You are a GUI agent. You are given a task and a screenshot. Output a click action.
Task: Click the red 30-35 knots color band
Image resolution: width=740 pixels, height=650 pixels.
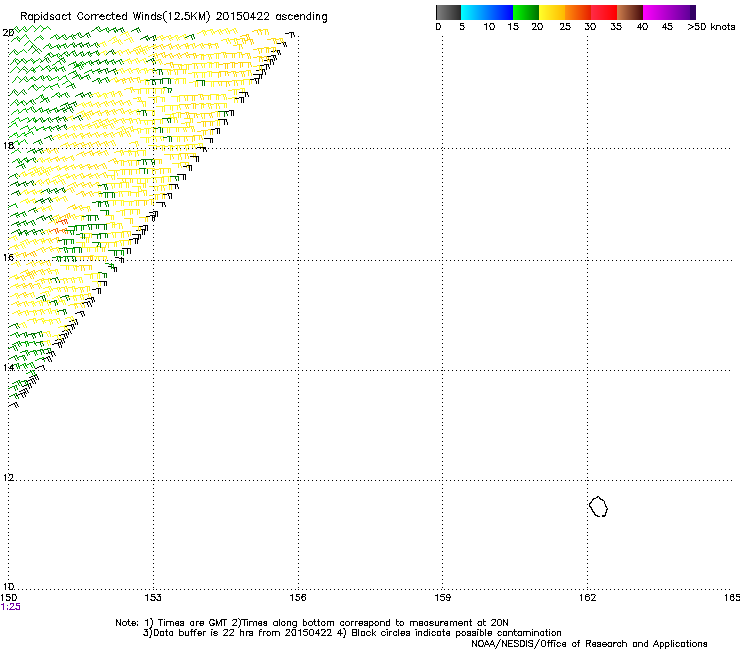(x=604, y=12)
